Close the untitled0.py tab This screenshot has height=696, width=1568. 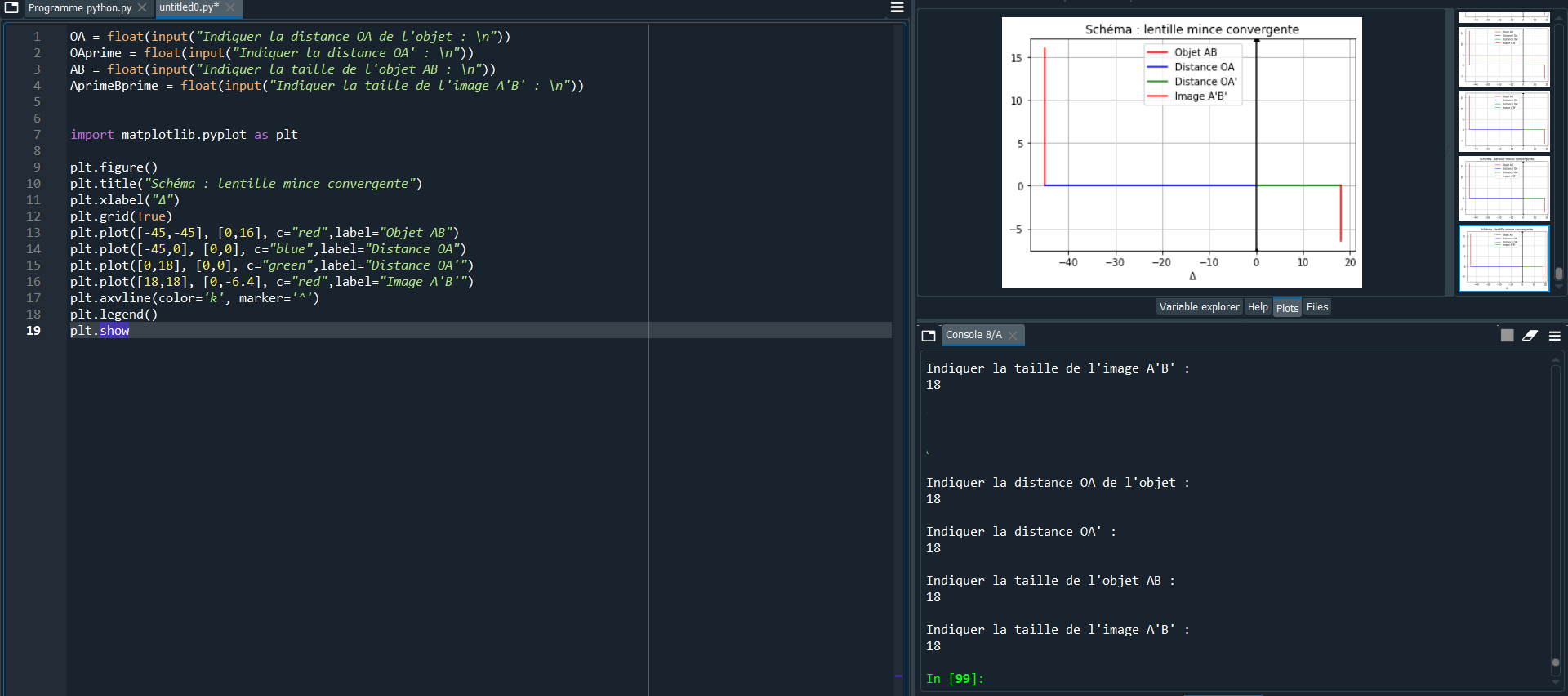(230, 7)
